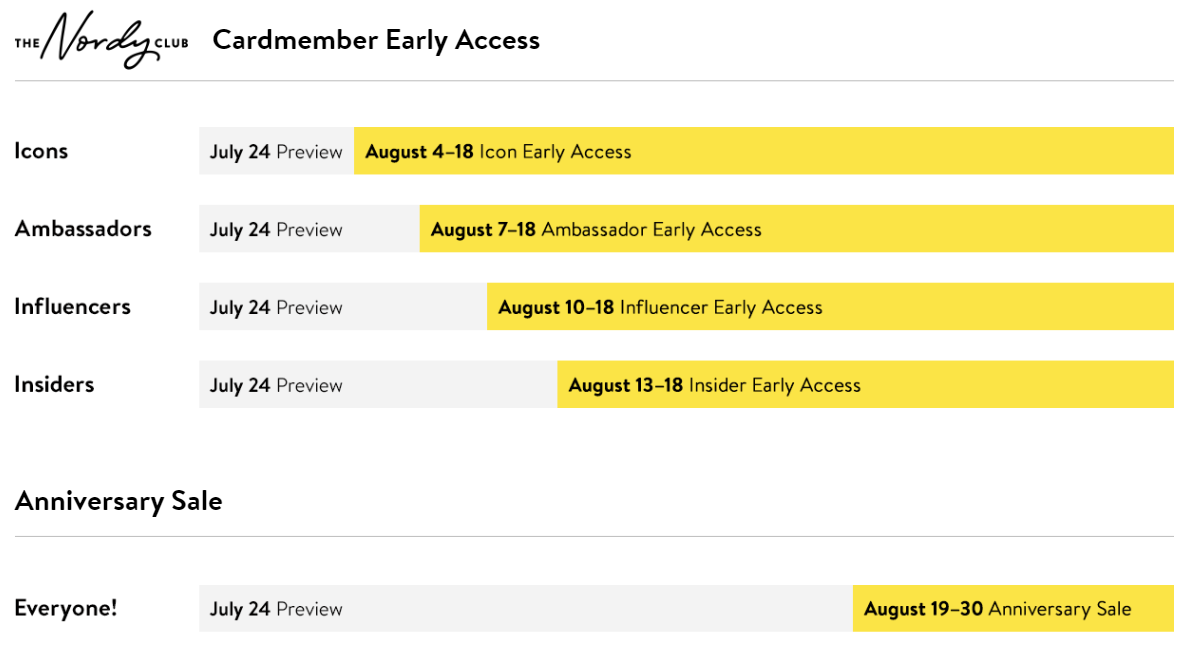Select the August 7–18 Ambassador Early Access bar
This screenshot has width=1197, height=658.
797,228
